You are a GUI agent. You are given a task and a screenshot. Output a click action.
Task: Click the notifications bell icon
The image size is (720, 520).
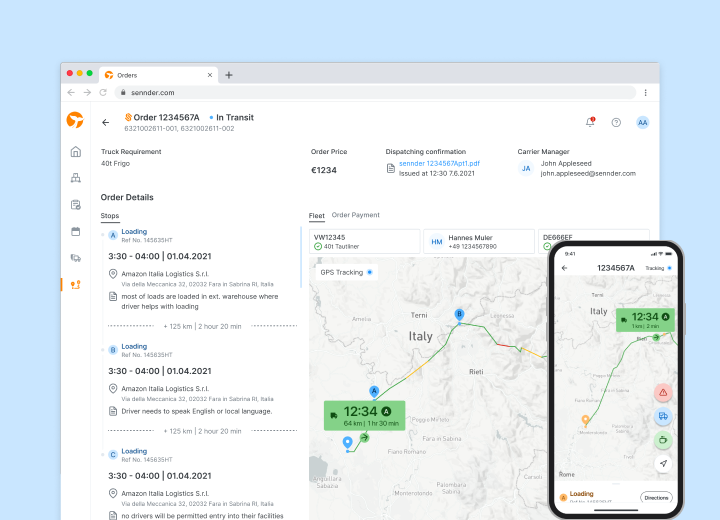(x=590, y=122)
